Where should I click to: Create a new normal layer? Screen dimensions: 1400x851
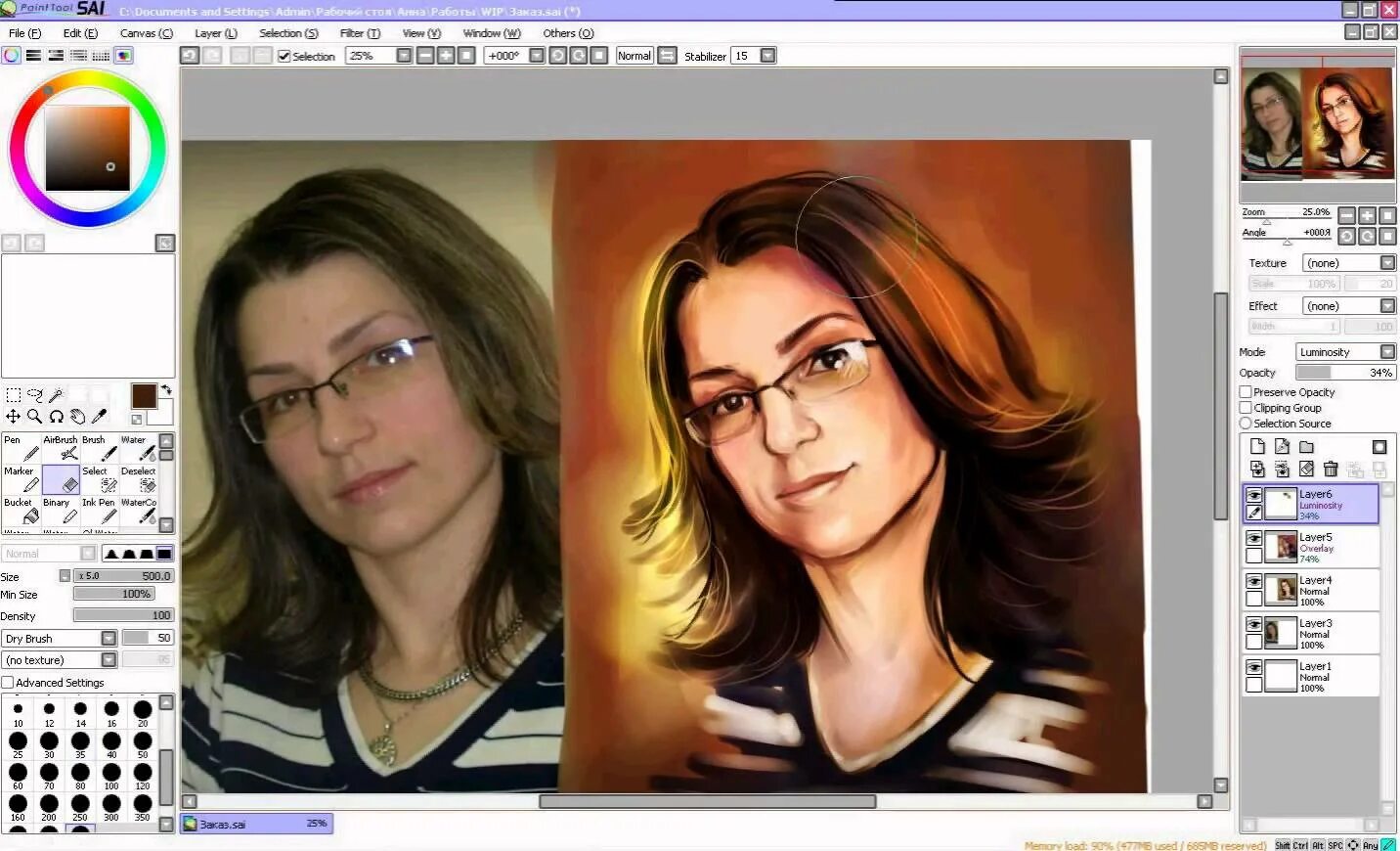(x=1257, y=446)
